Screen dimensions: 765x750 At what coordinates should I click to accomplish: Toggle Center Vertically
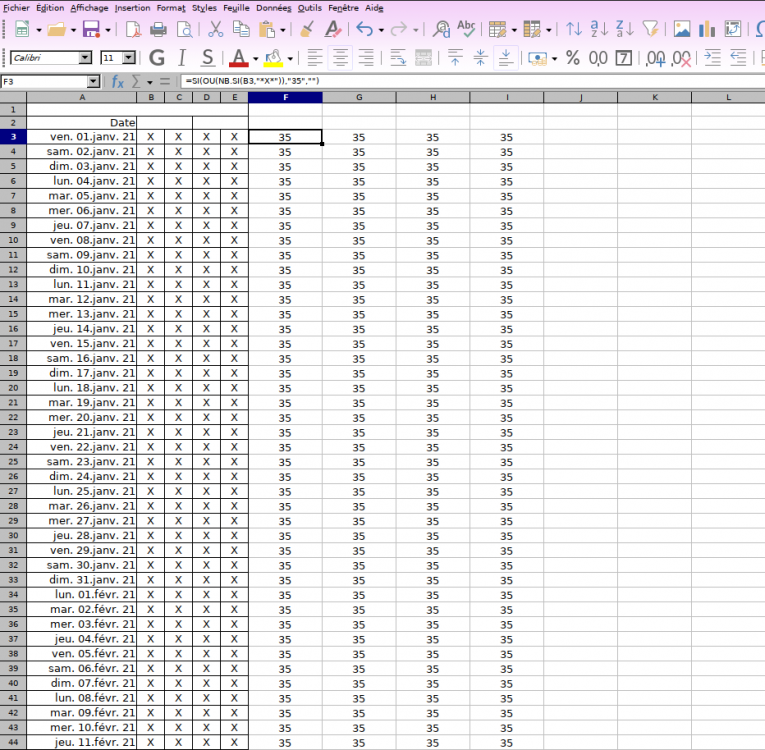pyautogui.click(x=481, y=58)
